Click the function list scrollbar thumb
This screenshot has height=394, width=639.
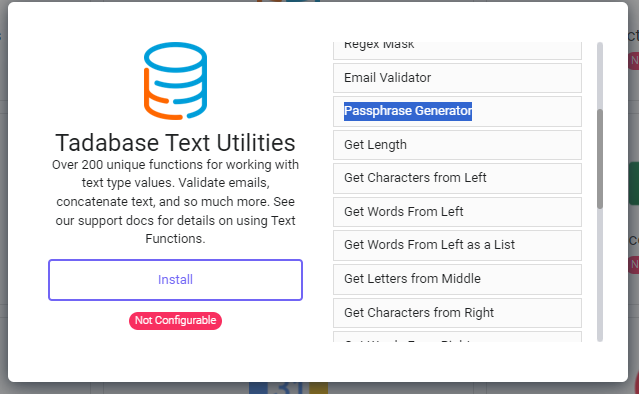tap(600, 159)
